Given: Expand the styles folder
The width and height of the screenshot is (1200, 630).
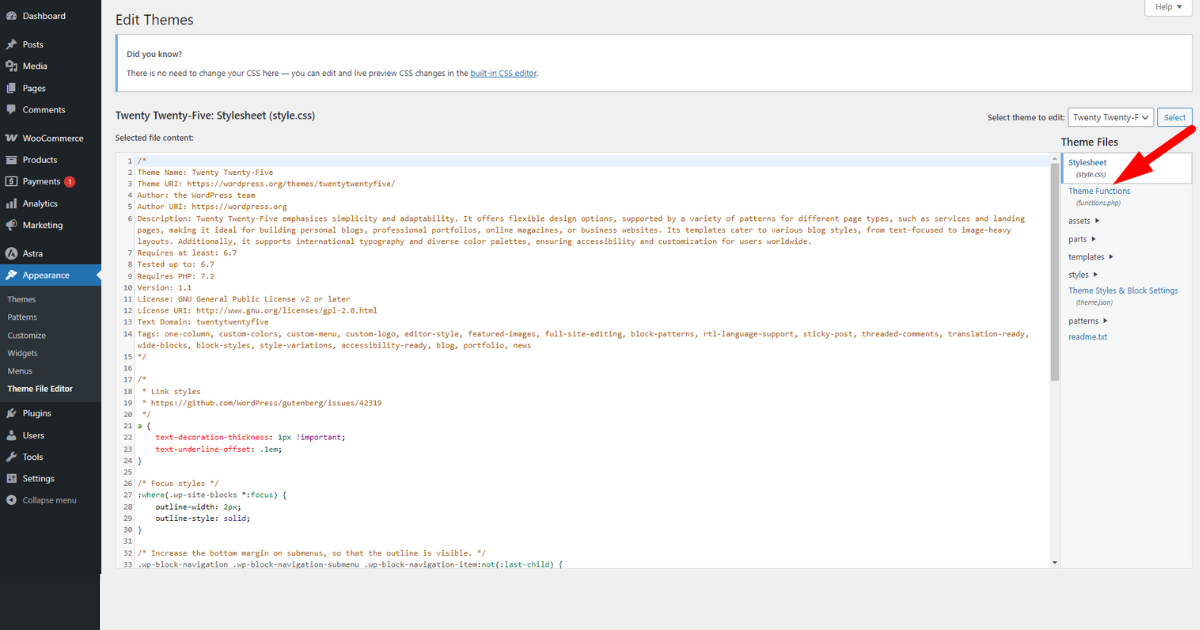Looking at the screenshot, I should tap(1084, 275).
